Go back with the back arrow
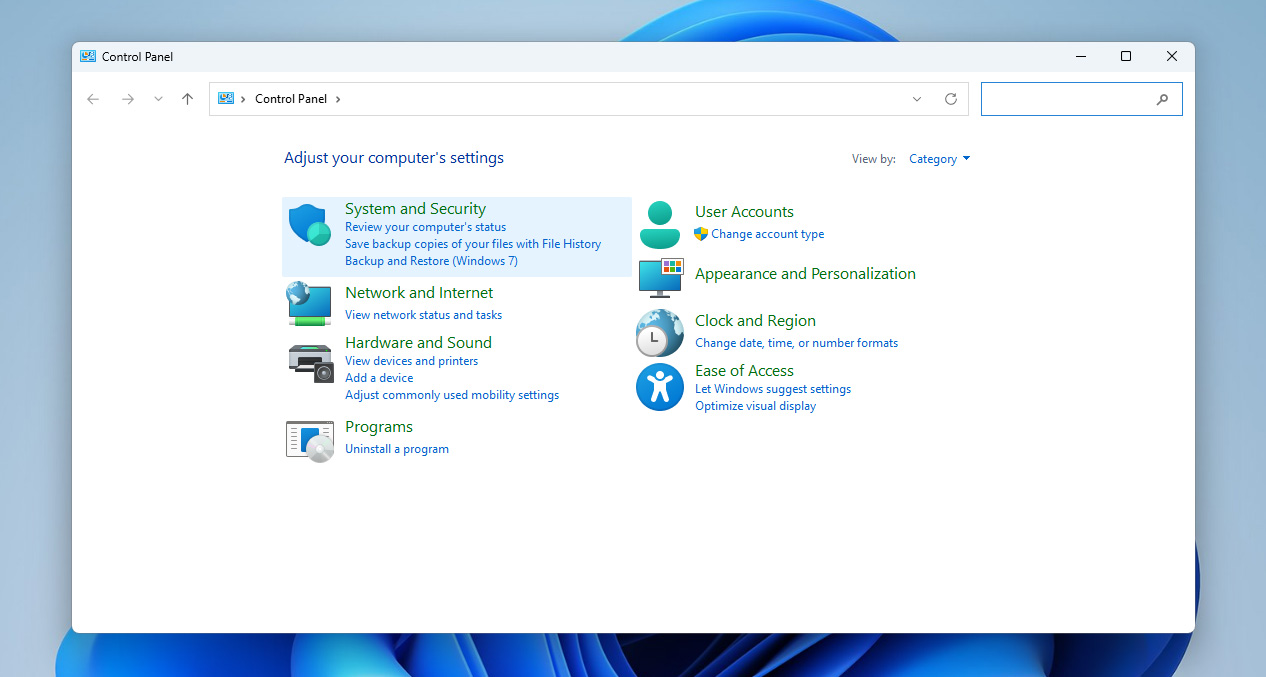The width and height of the screenshot is (1266, 677). [93, 99]
